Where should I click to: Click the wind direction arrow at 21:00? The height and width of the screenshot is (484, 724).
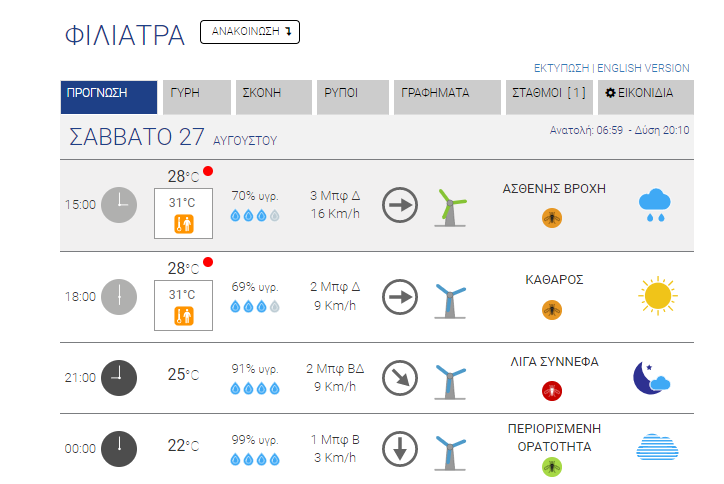400,378
